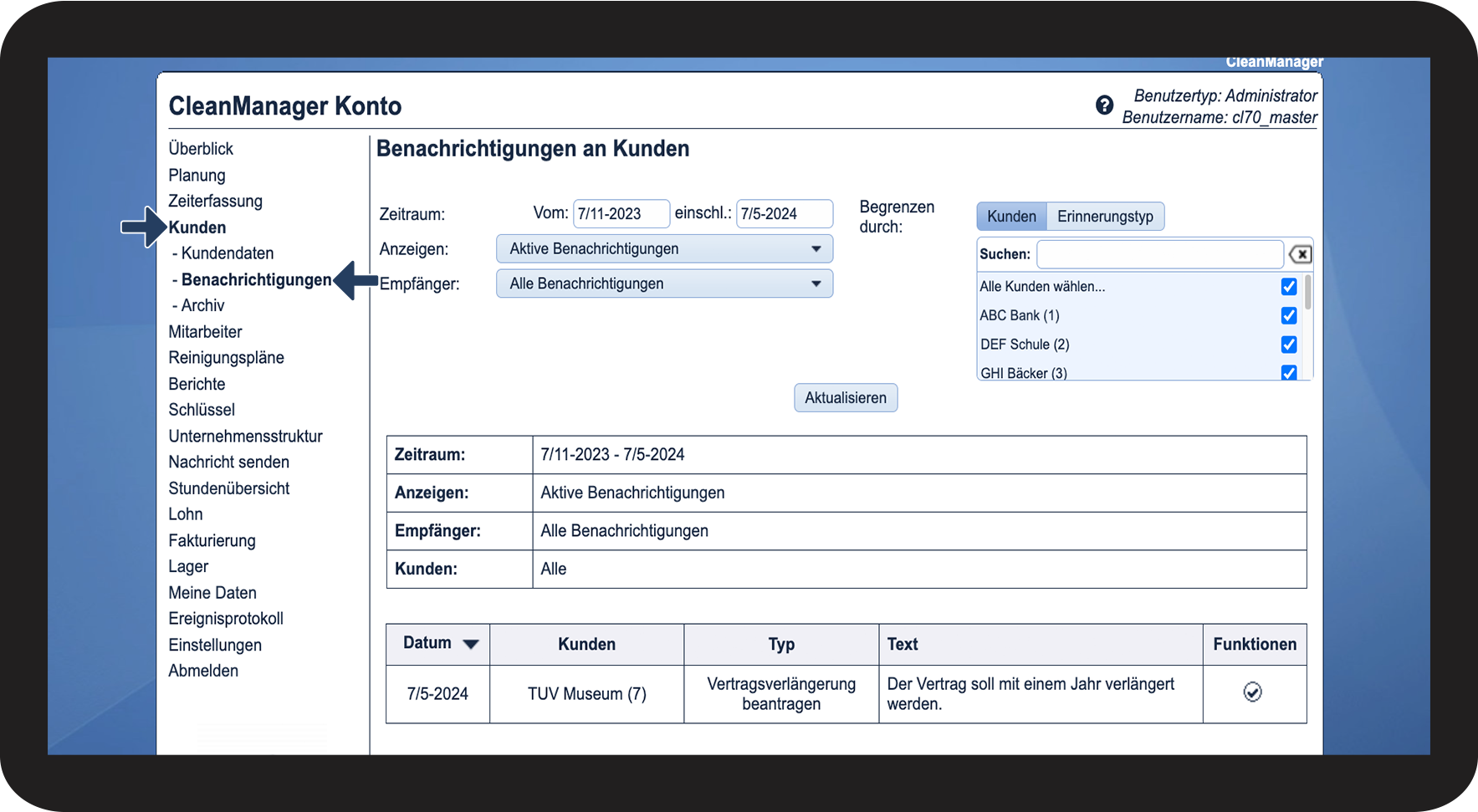Focus the Suchen search input field

(x=1159, y=254)
